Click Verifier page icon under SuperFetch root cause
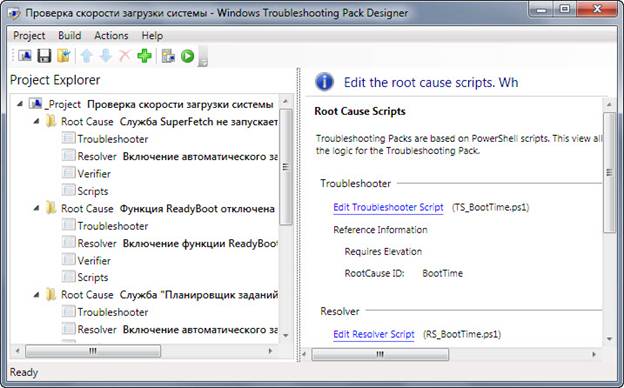The height and width of the screenshot is (388, 624). [x=68, y=173]
